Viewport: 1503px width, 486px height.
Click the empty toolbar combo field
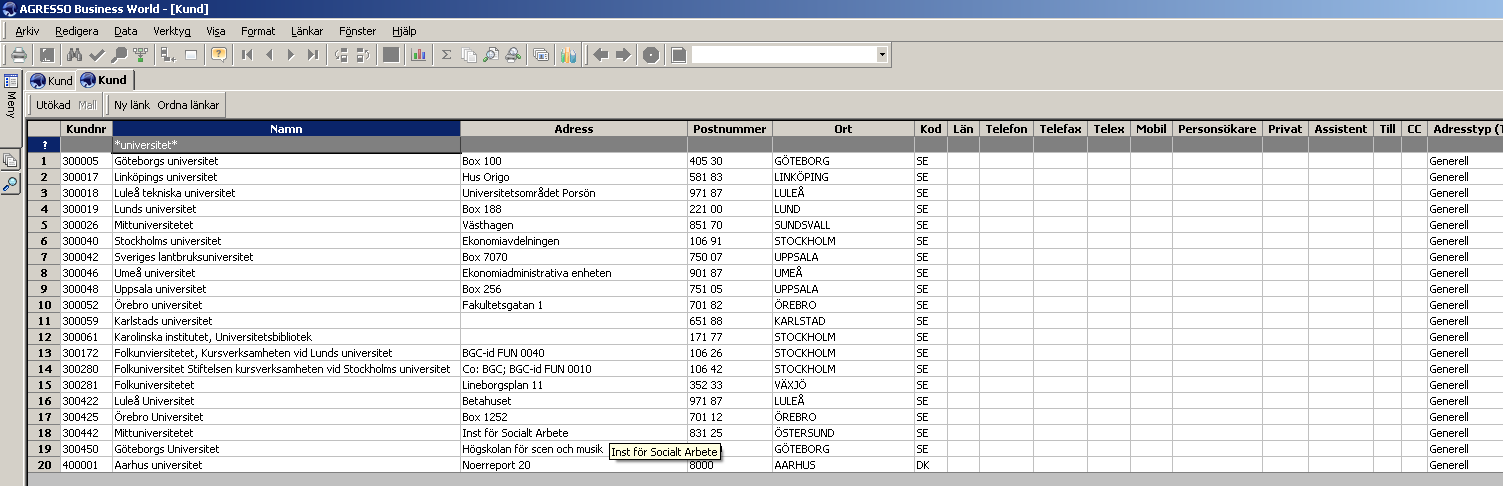coord(783,54)
